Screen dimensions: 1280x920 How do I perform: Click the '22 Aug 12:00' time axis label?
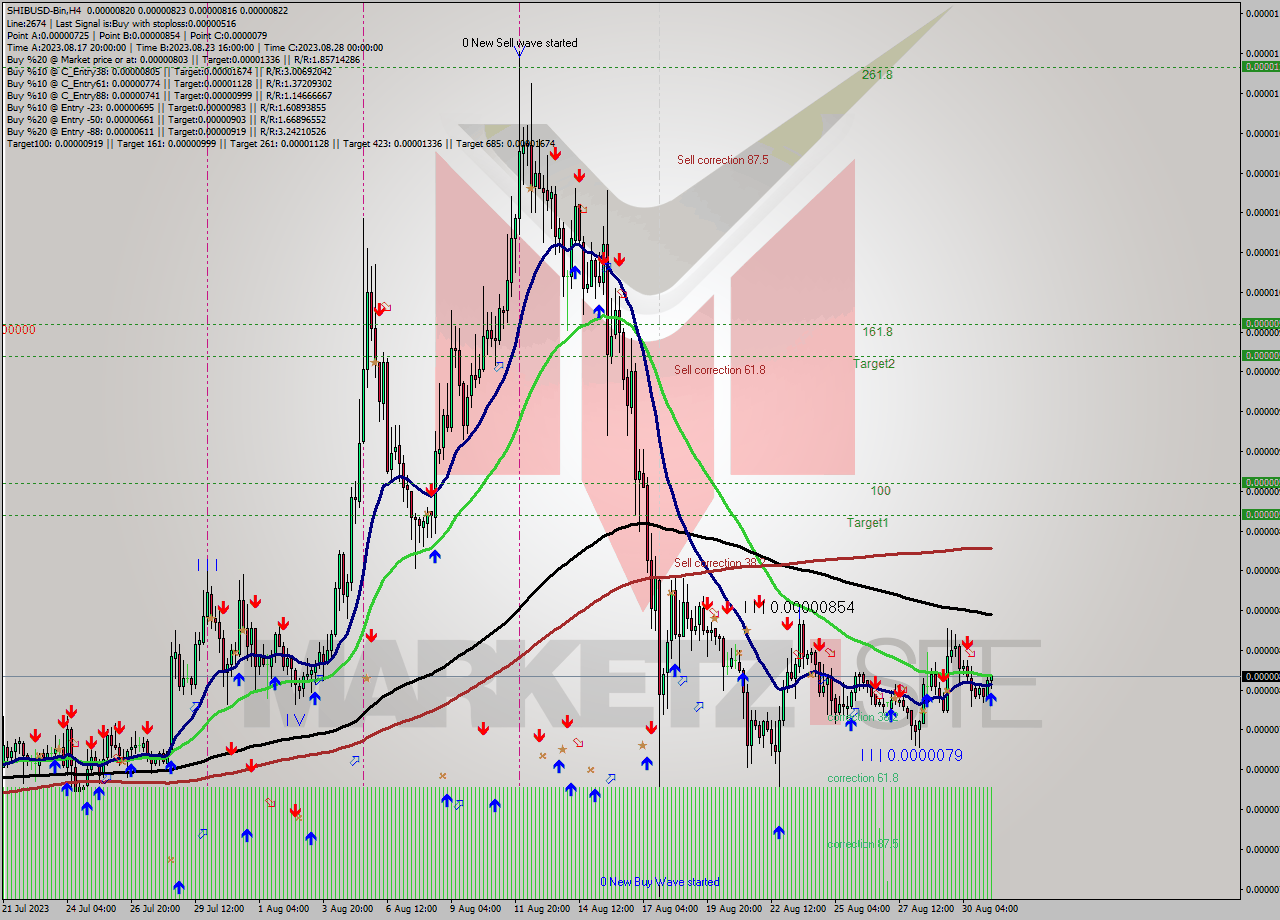point(798,909)
